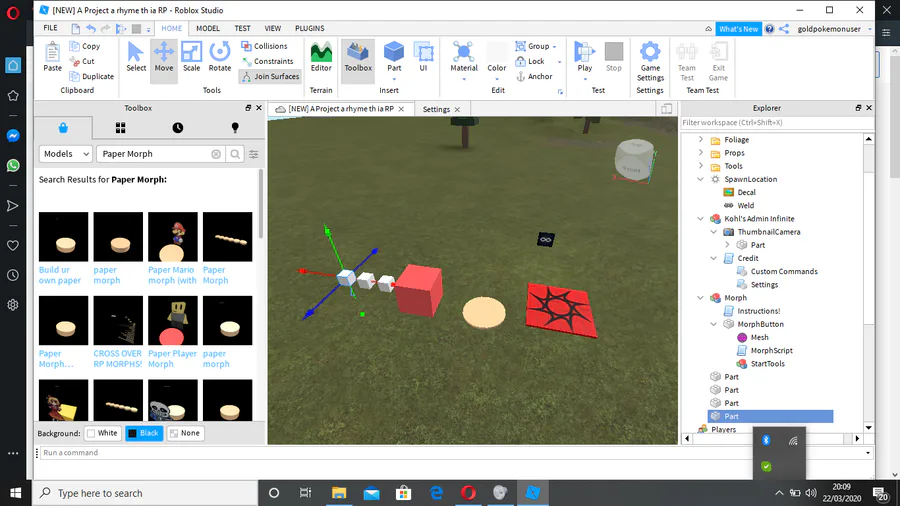Screen dimensions: 900x506
Task: Collapse the Morph model node
Action: 700,298
